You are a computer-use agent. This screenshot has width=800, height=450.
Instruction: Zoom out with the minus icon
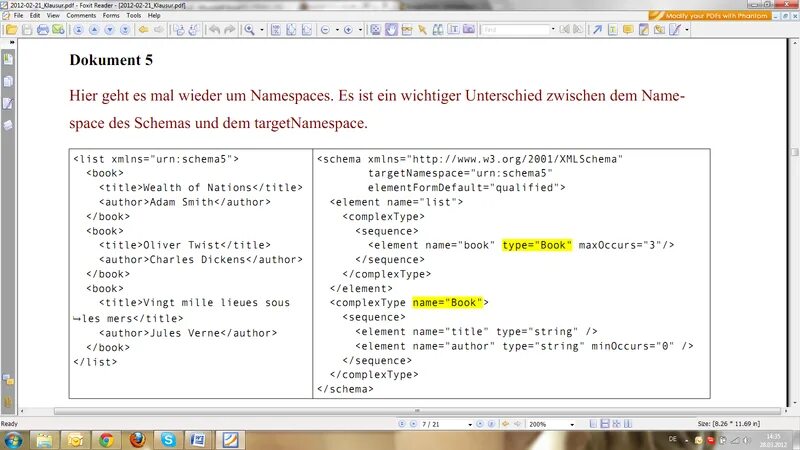325,30
